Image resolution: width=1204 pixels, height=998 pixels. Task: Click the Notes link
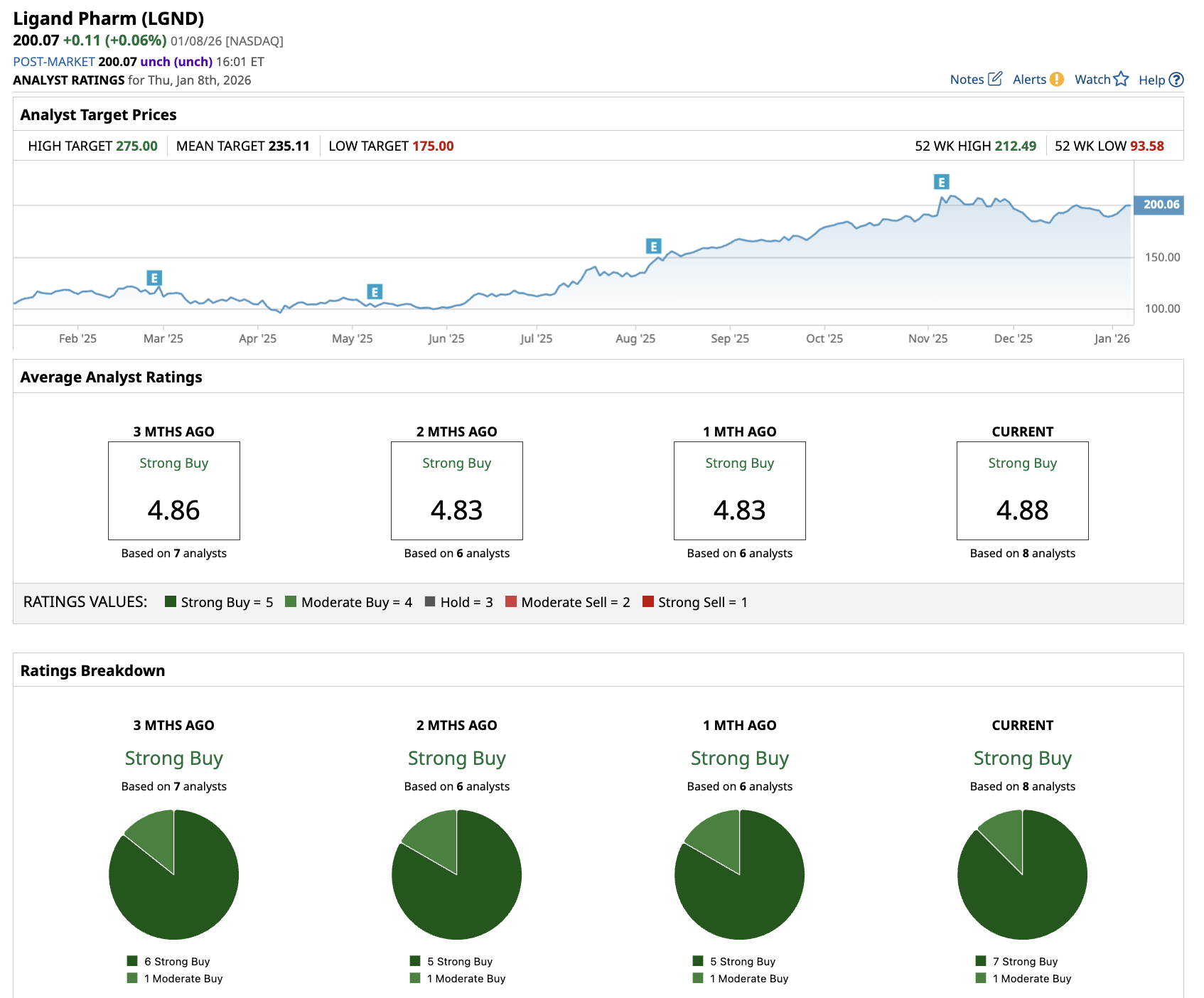coord(967,80)
